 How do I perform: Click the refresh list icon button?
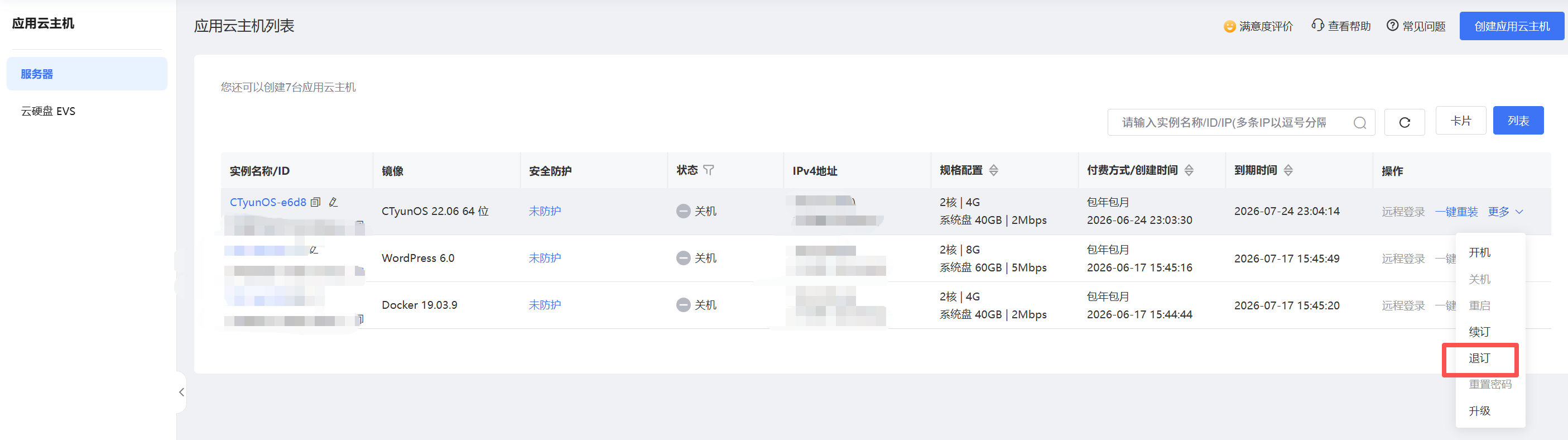pyautogui.click(x=1405, y=122)
